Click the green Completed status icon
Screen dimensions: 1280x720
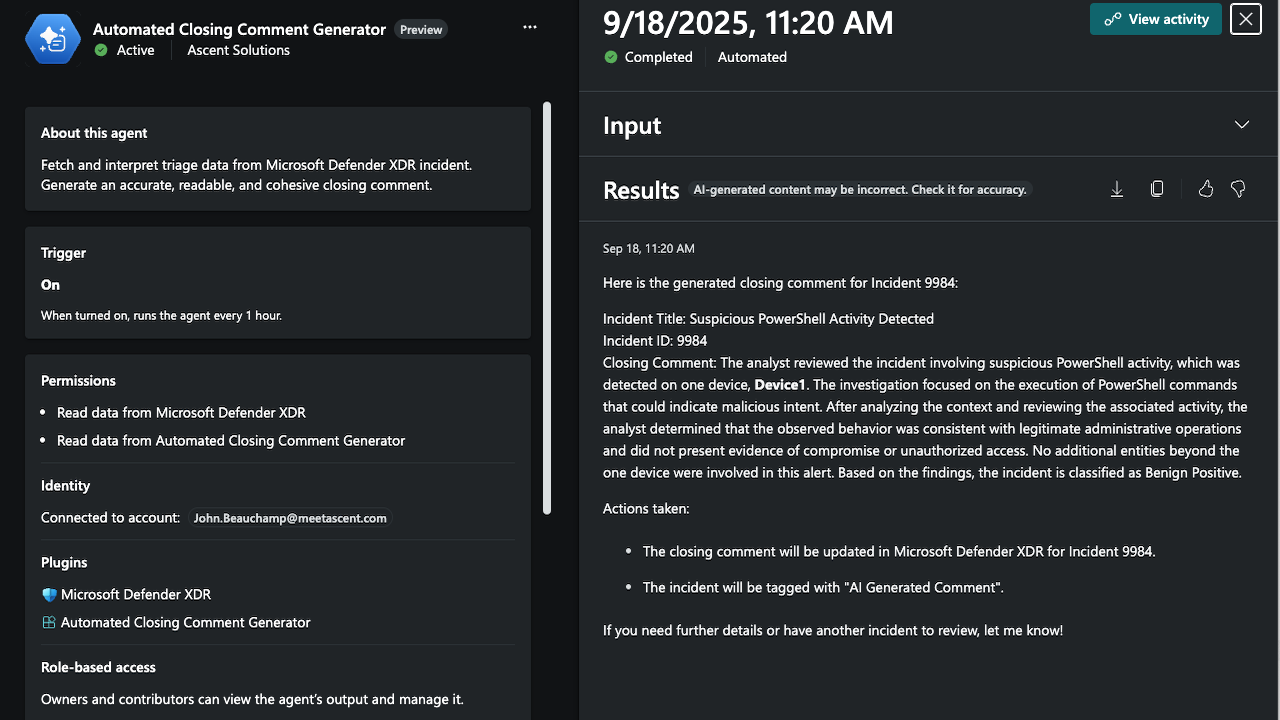(x=611, y=57)
